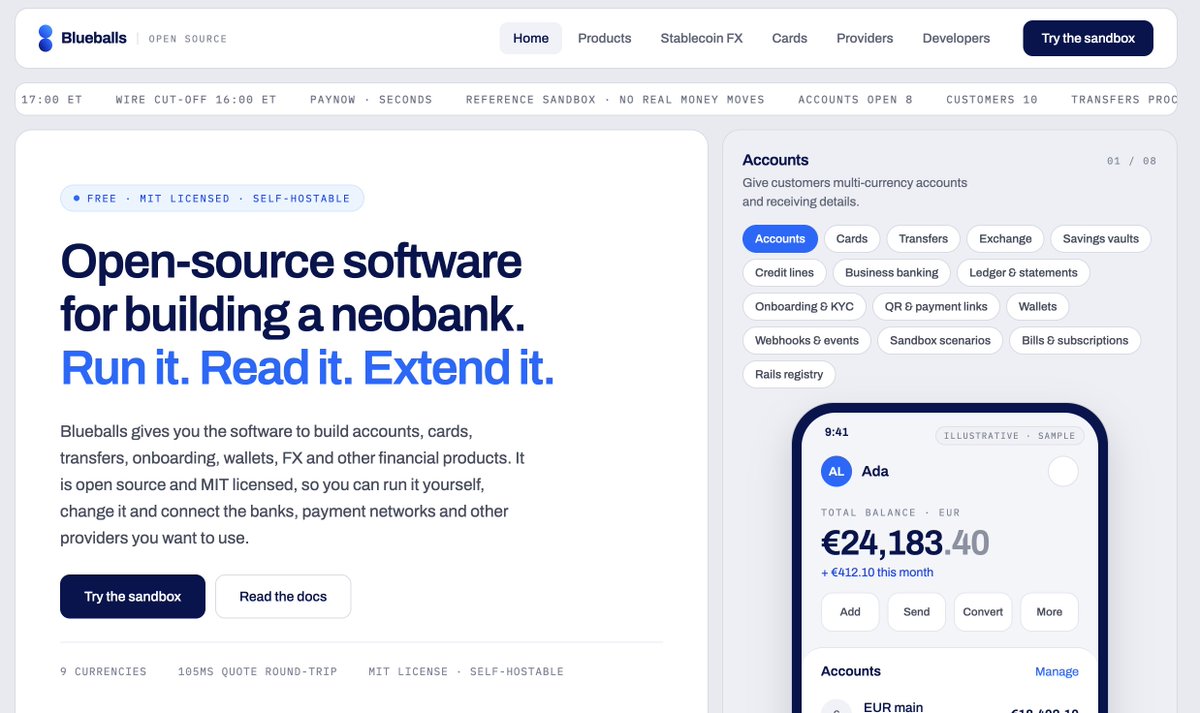1200x713 pixels.
Task: Click CUSTOMERS 10 in the ticker
Action: point(992,100)
